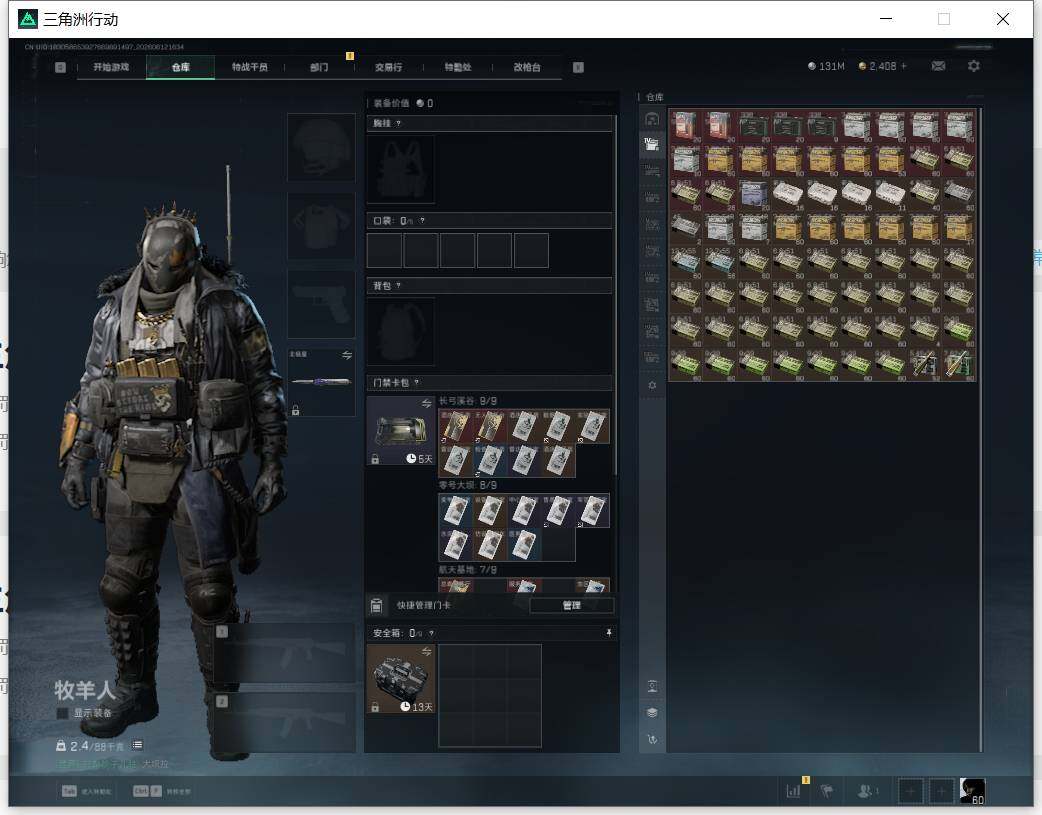Click the Tab key hint button
1042x815 pixels.
(69, 791)
